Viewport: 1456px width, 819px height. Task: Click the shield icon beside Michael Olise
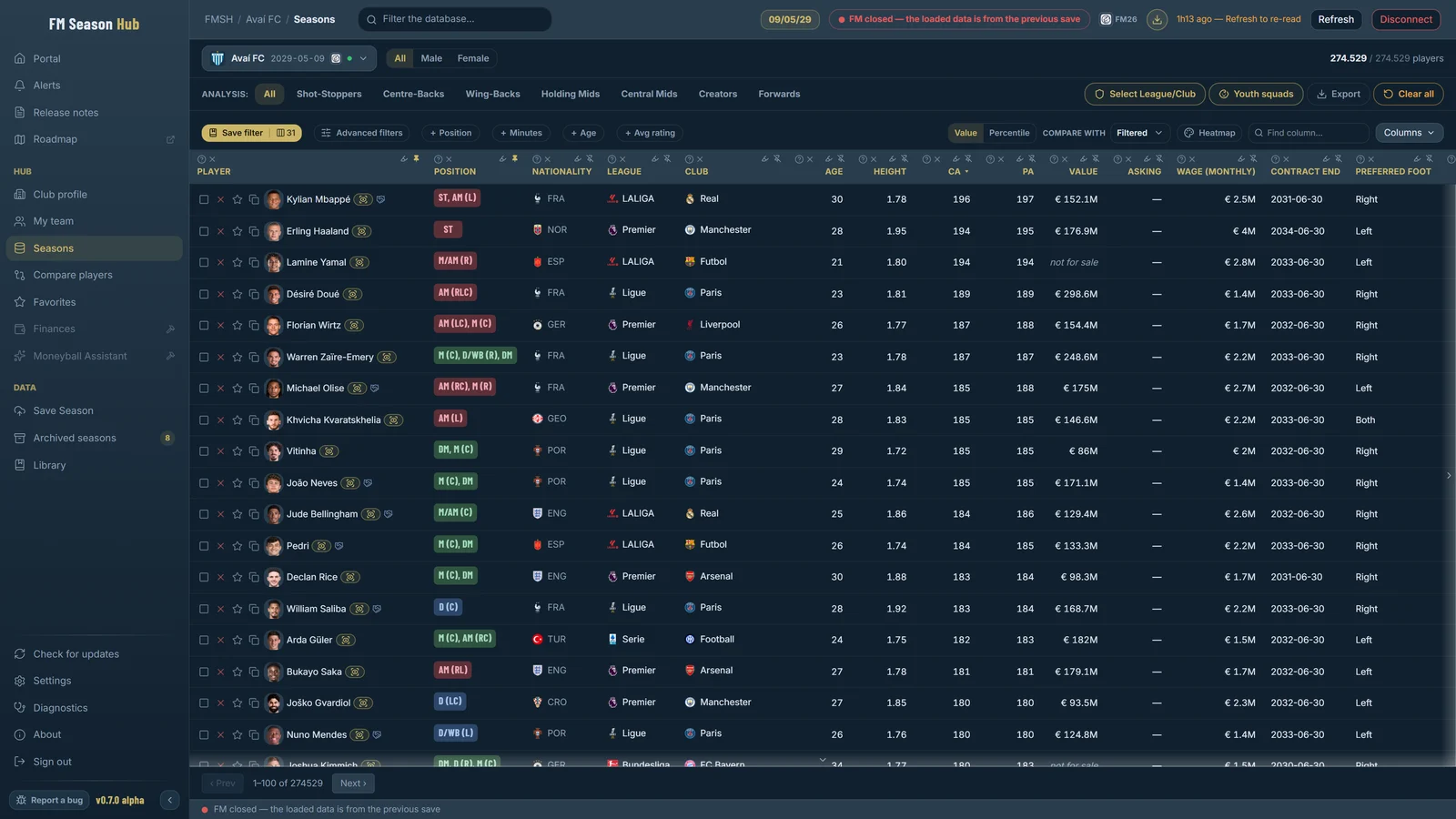click(375, 389)
